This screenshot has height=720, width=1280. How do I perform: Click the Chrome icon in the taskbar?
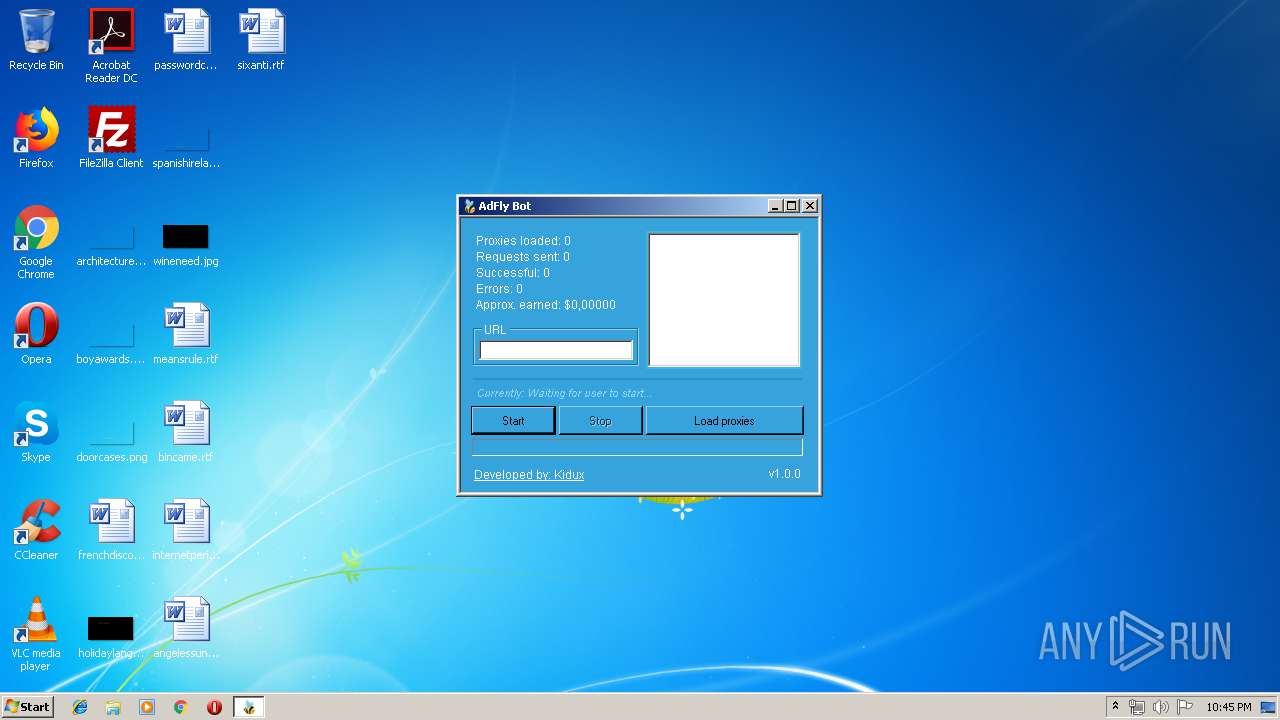(x=181, y=707)
